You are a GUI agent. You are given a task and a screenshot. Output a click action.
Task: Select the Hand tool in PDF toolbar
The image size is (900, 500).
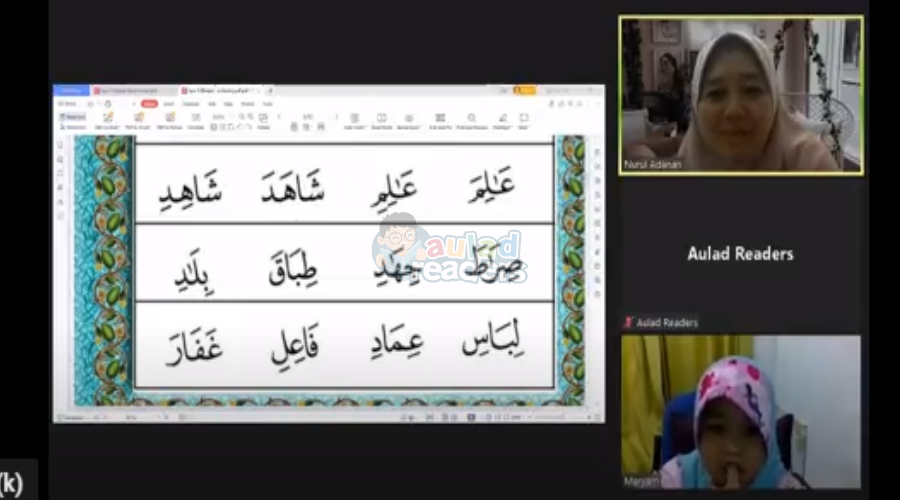click(72, 117)
